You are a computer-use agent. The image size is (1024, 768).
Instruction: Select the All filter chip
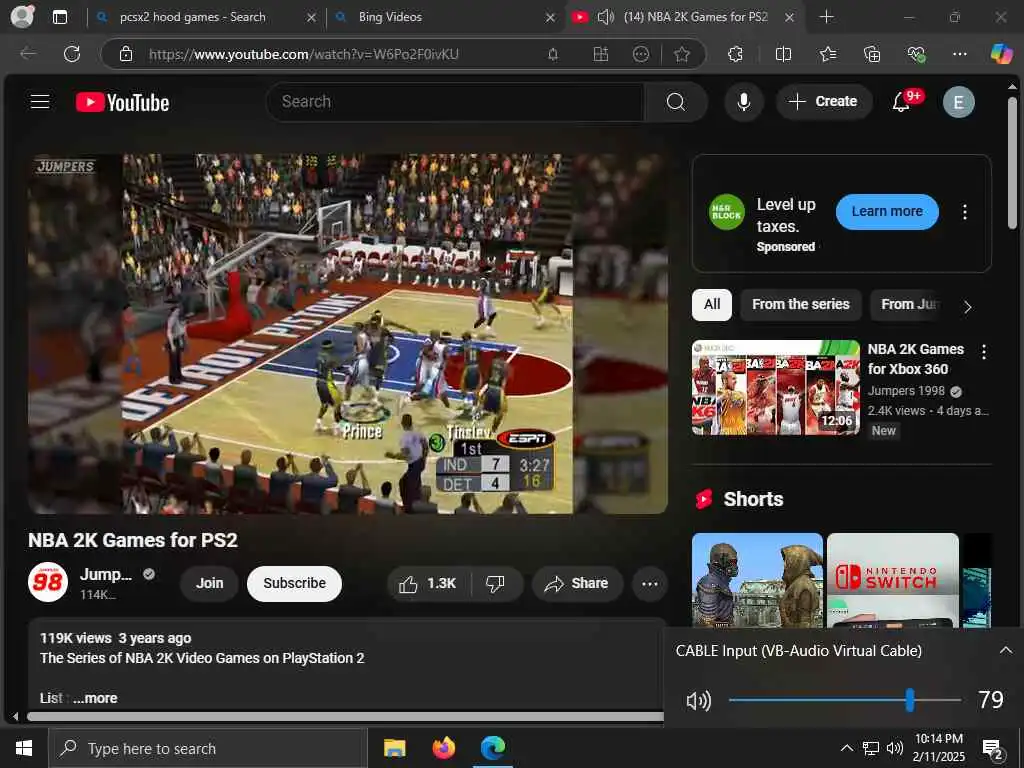pyautogui.click(x=712, y=304)
